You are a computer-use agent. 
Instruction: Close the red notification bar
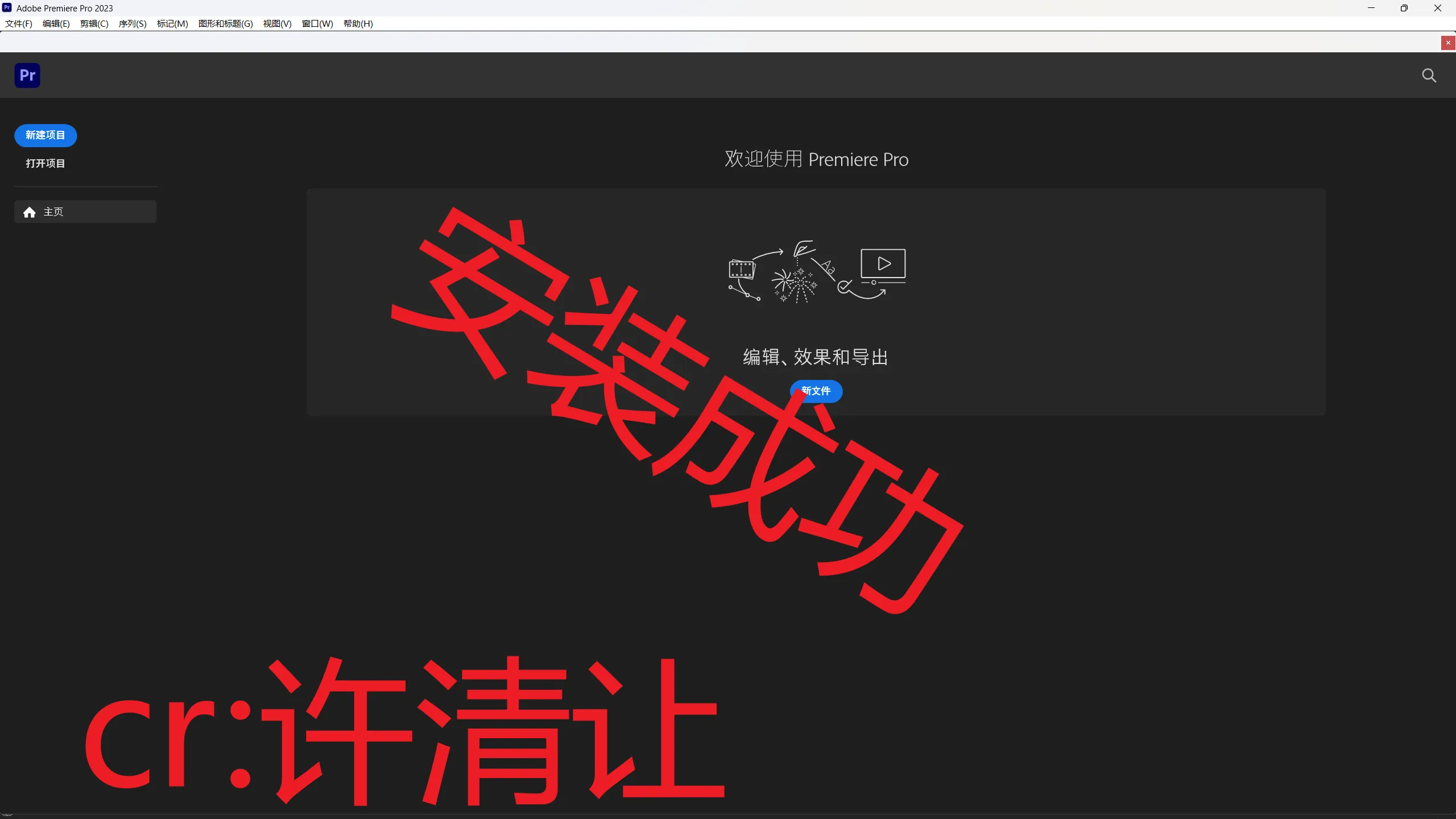1448,43
